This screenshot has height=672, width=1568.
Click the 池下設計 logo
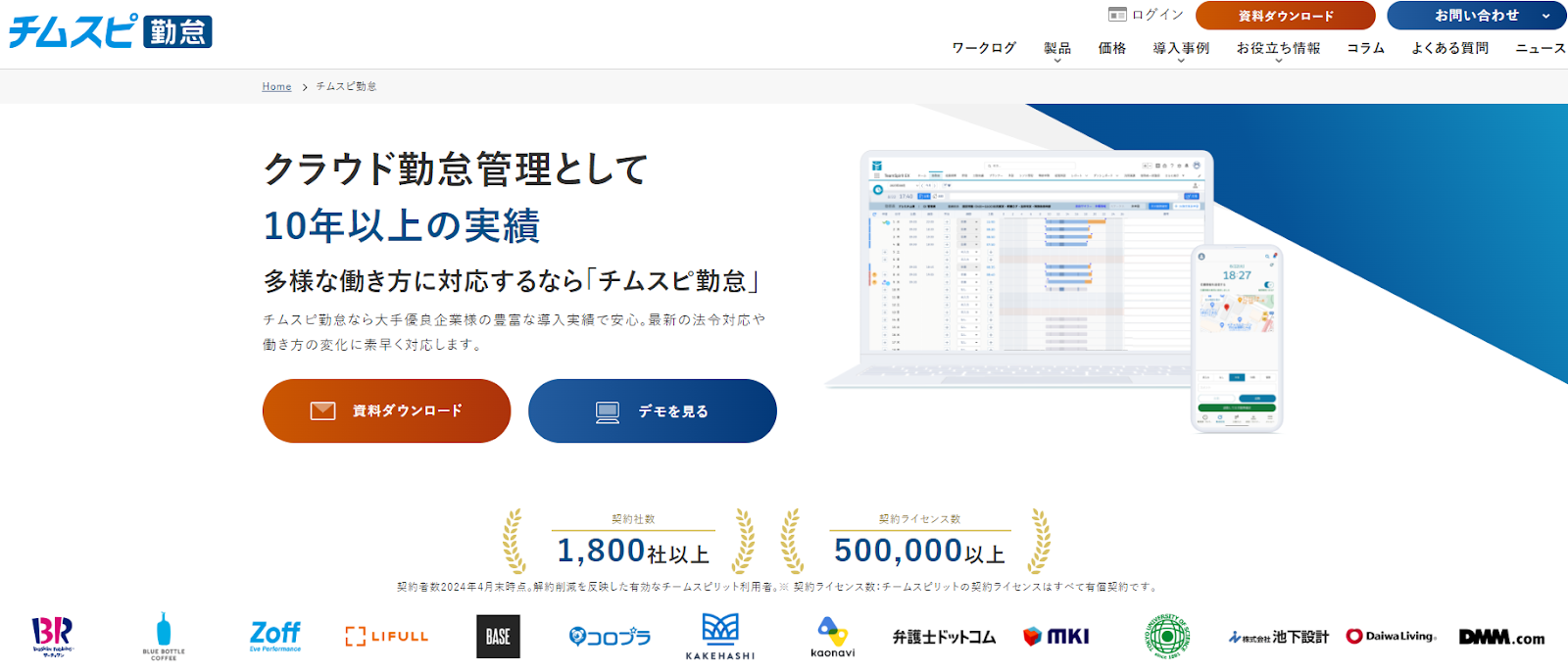[x=1279, y=637]
